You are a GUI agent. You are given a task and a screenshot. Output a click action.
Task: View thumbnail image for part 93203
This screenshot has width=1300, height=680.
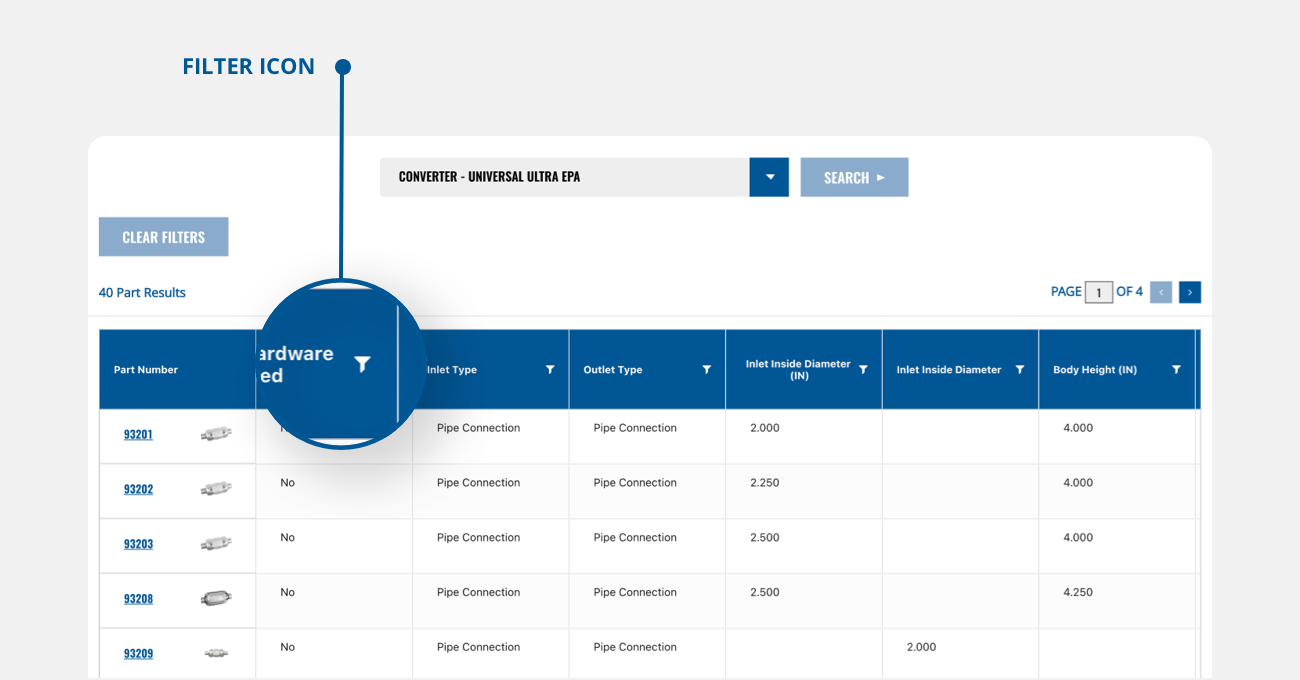click(x=216, y=544)
